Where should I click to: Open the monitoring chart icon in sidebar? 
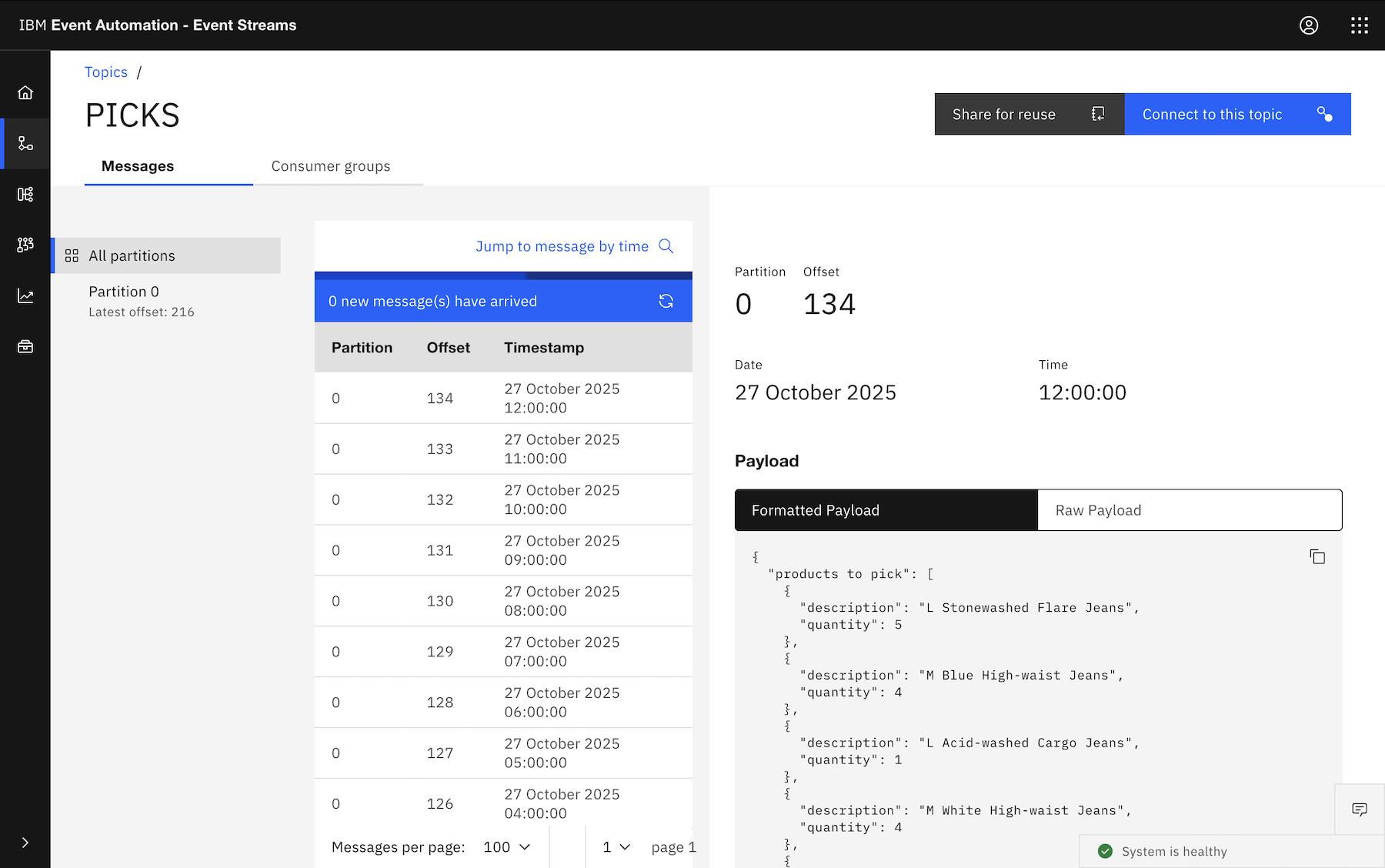point(25,296)
